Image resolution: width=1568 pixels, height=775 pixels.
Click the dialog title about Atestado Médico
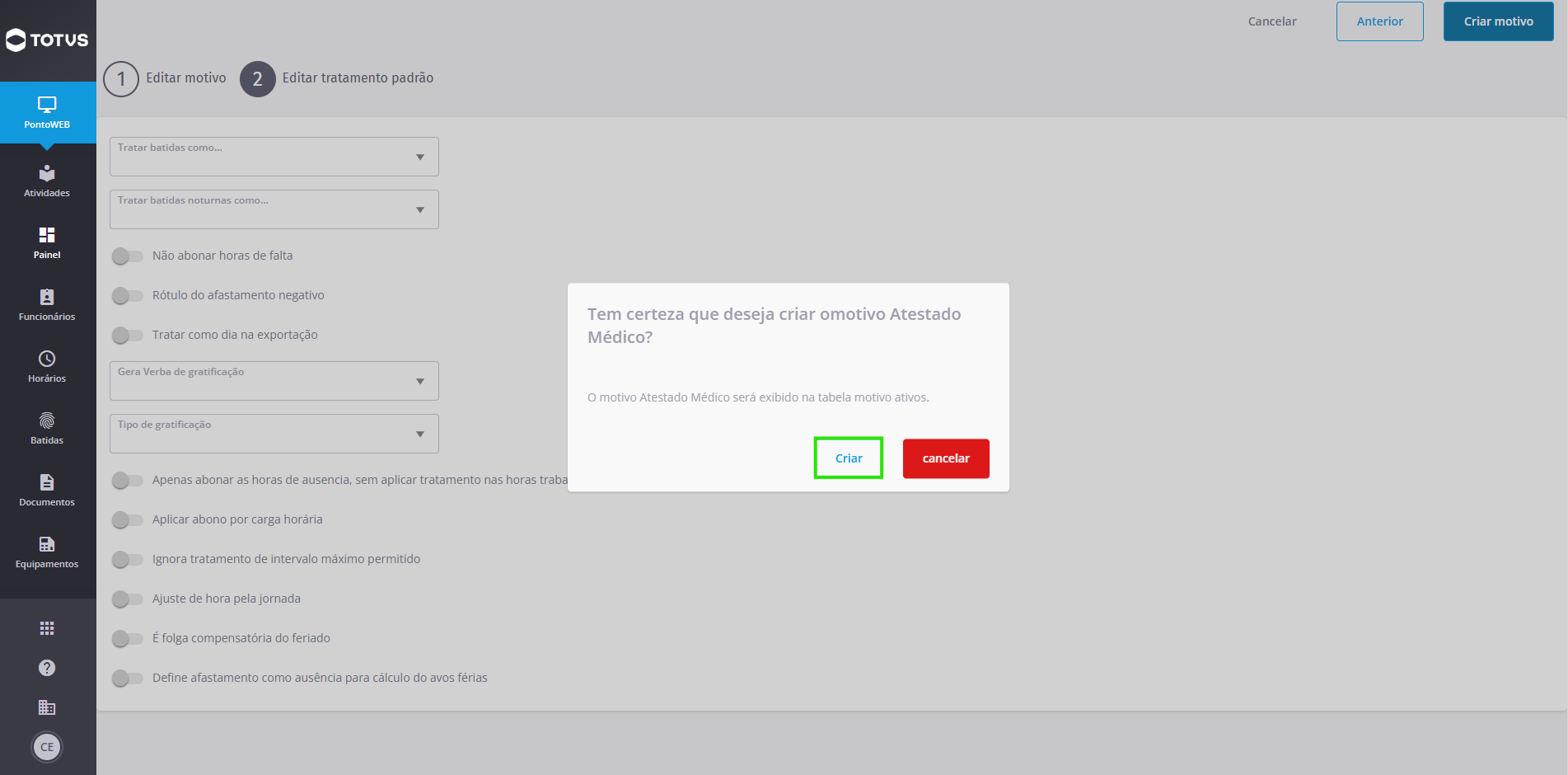coord(775,326)
